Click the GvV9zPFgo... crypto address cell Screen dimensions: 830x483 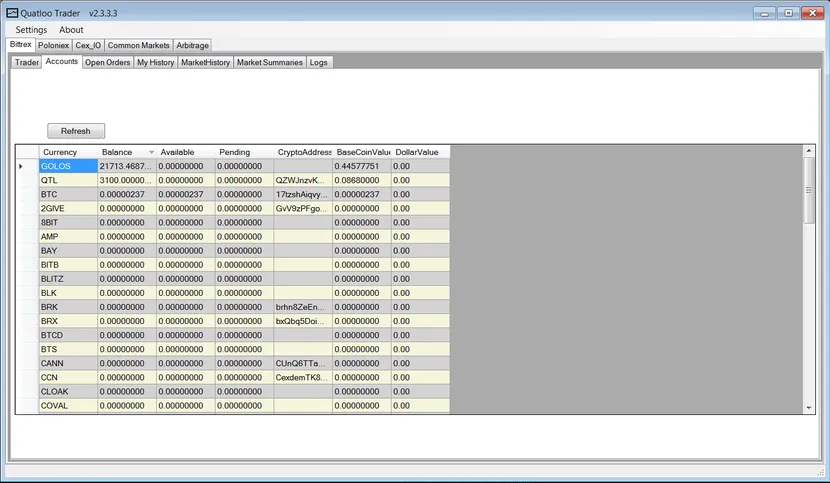click(303, 208)
